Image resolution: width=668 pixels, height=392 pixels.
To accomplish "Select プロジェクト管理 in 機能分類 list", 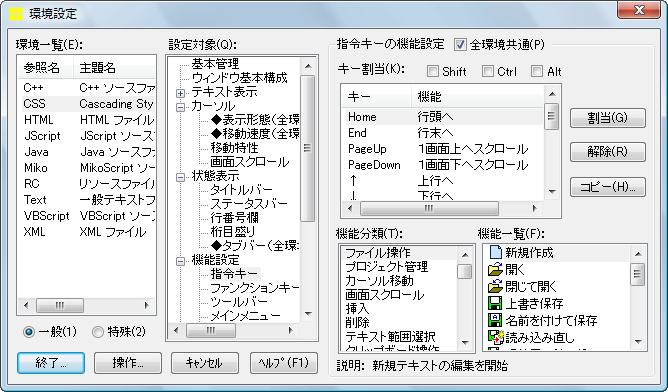I will pyautogui.click(x=399, y=267).
